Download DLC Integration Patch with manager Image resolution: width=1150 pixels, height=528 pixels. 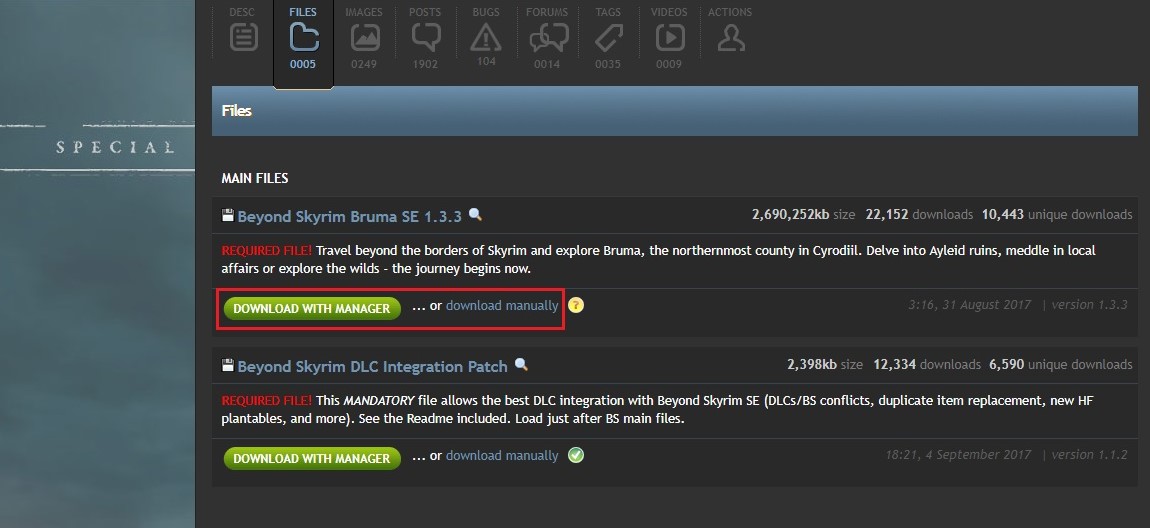312,458
